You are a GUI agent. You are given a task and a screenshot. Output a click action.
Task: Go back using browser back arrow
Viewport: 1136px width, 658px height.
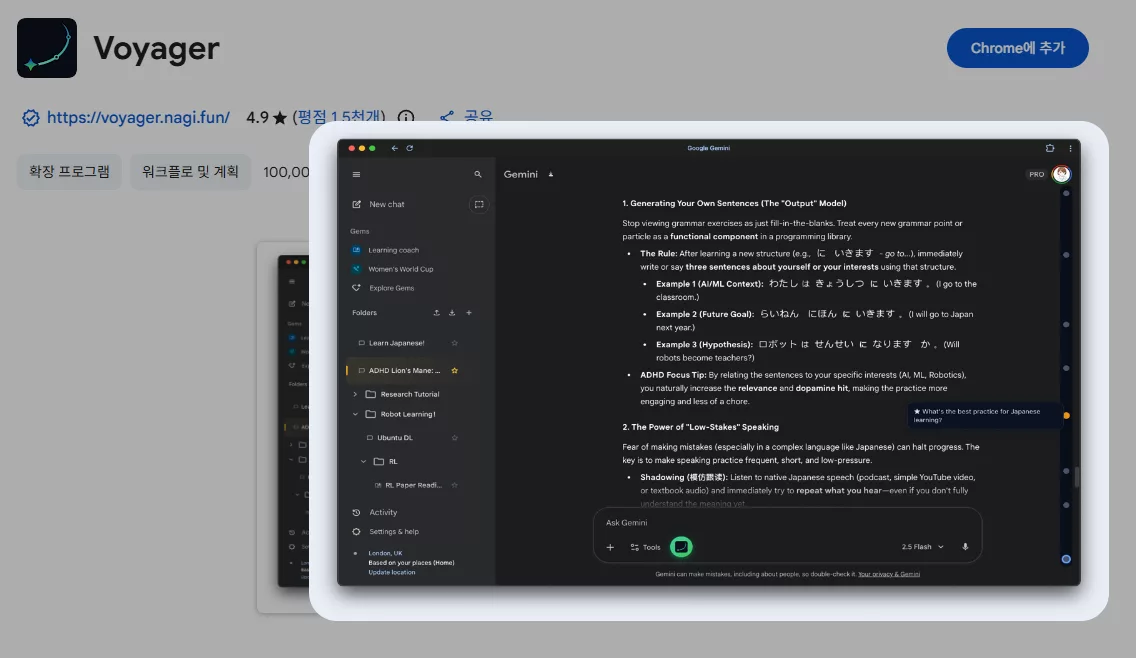pyautogui.click(x=395, y=148)
